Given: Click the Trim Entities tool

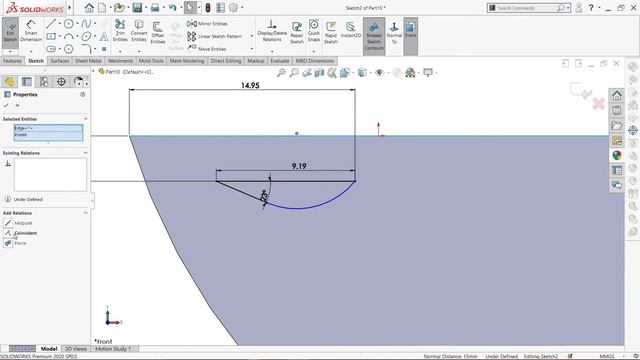Looking at the screenshot, I should (x=120, y=31).
